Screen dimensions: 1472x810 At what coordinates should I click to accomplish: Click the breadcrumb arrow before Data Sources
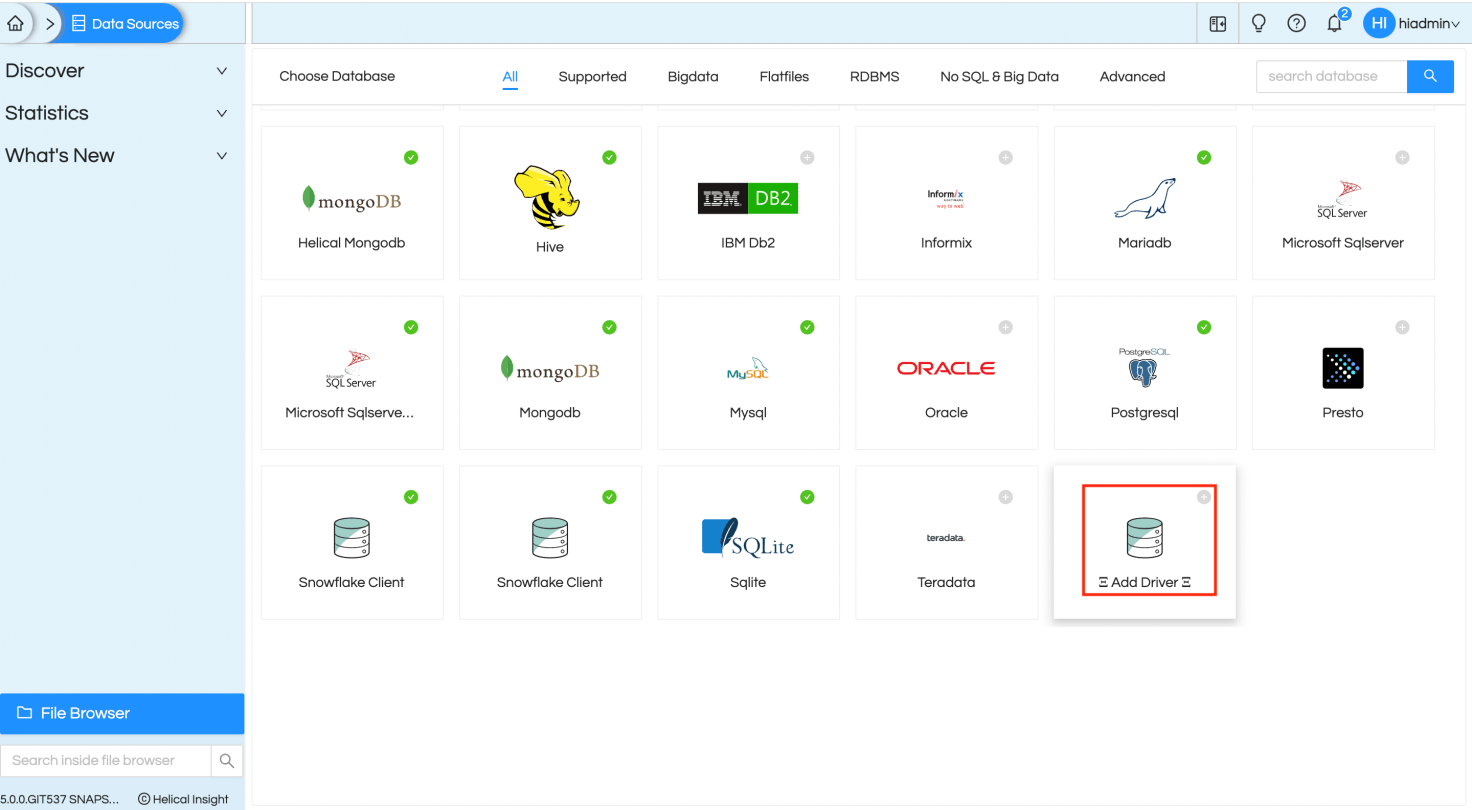tap(50, 23)
